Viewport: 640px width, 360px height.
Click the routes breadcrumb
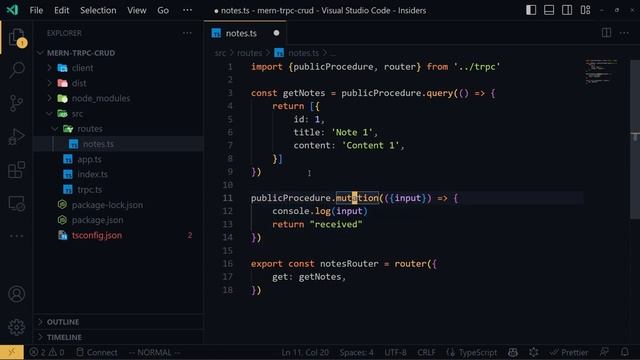(249, 53)
